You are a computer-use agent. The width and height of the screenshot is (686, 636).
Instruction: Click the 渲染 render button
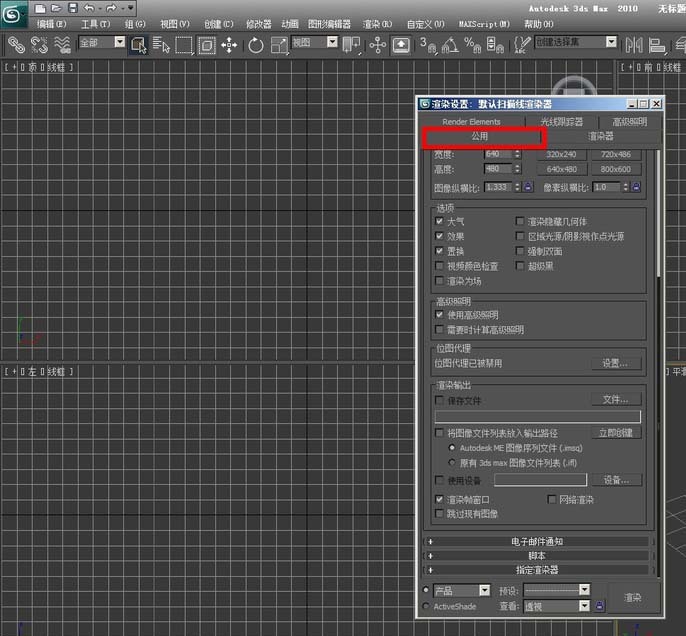click(x=633, y=598)
